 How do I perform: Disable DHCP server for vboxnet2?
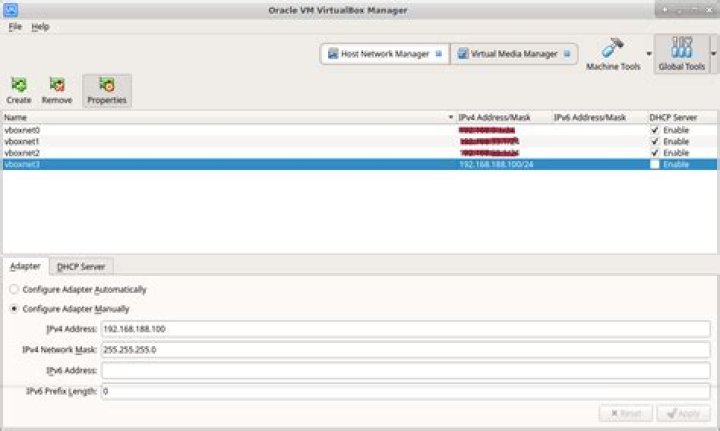pyautogui.click(x=655, y=153)
